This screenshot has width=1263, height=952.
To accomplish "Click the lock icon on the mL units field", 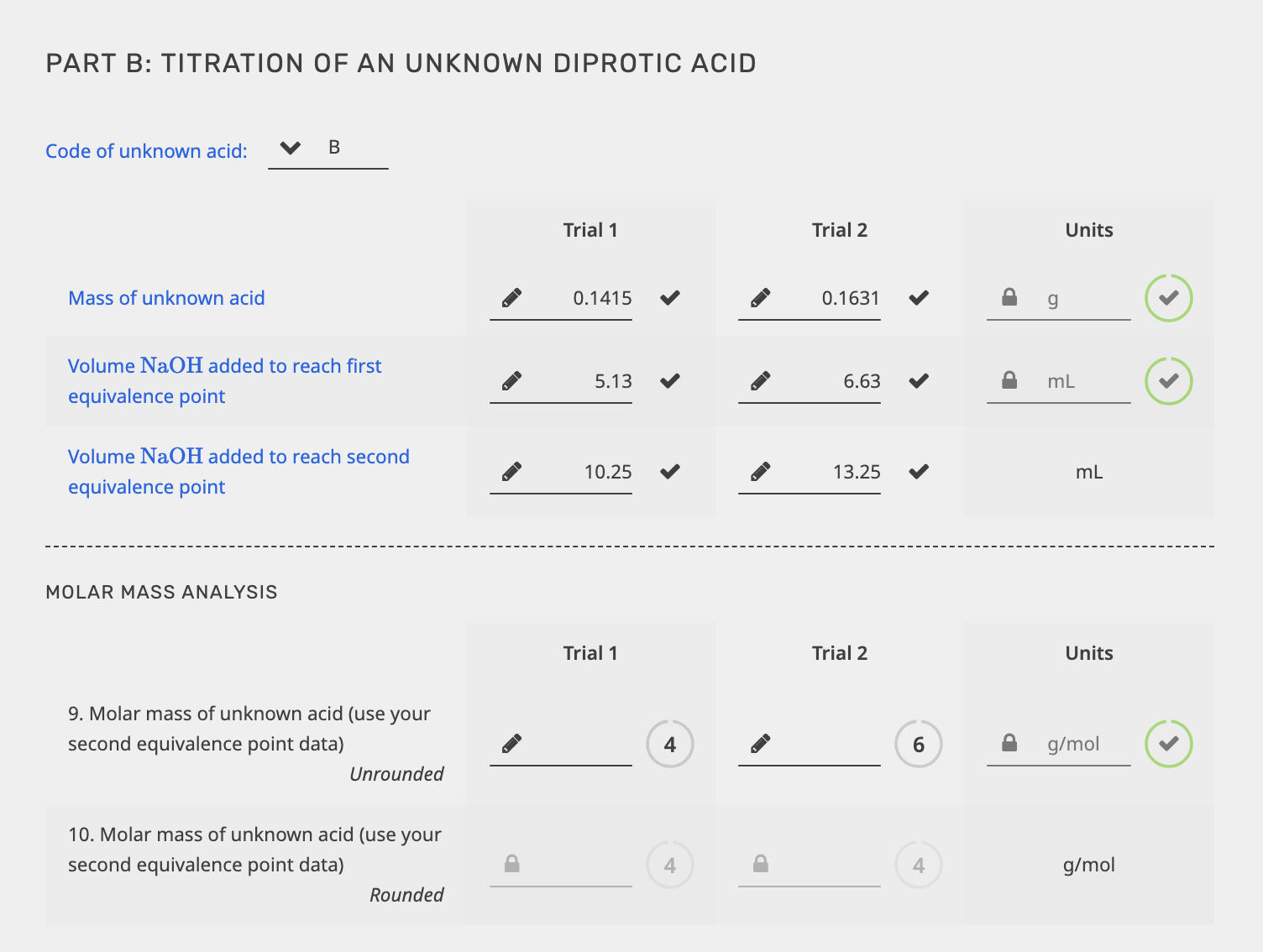I will point(1009,380).
